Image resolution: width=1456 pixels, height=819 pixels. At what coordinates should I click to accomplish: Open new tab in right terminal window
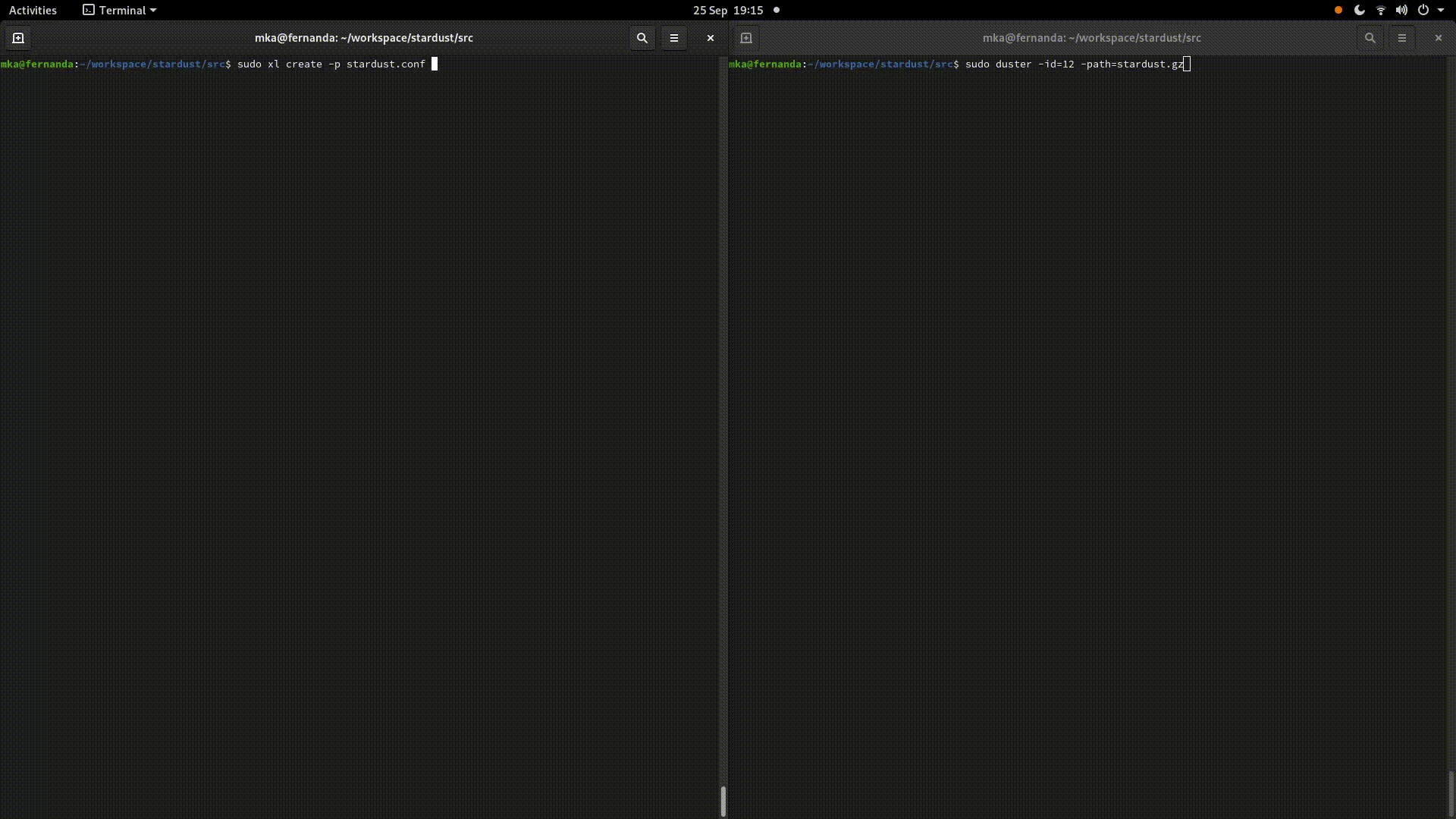(746, 38)
